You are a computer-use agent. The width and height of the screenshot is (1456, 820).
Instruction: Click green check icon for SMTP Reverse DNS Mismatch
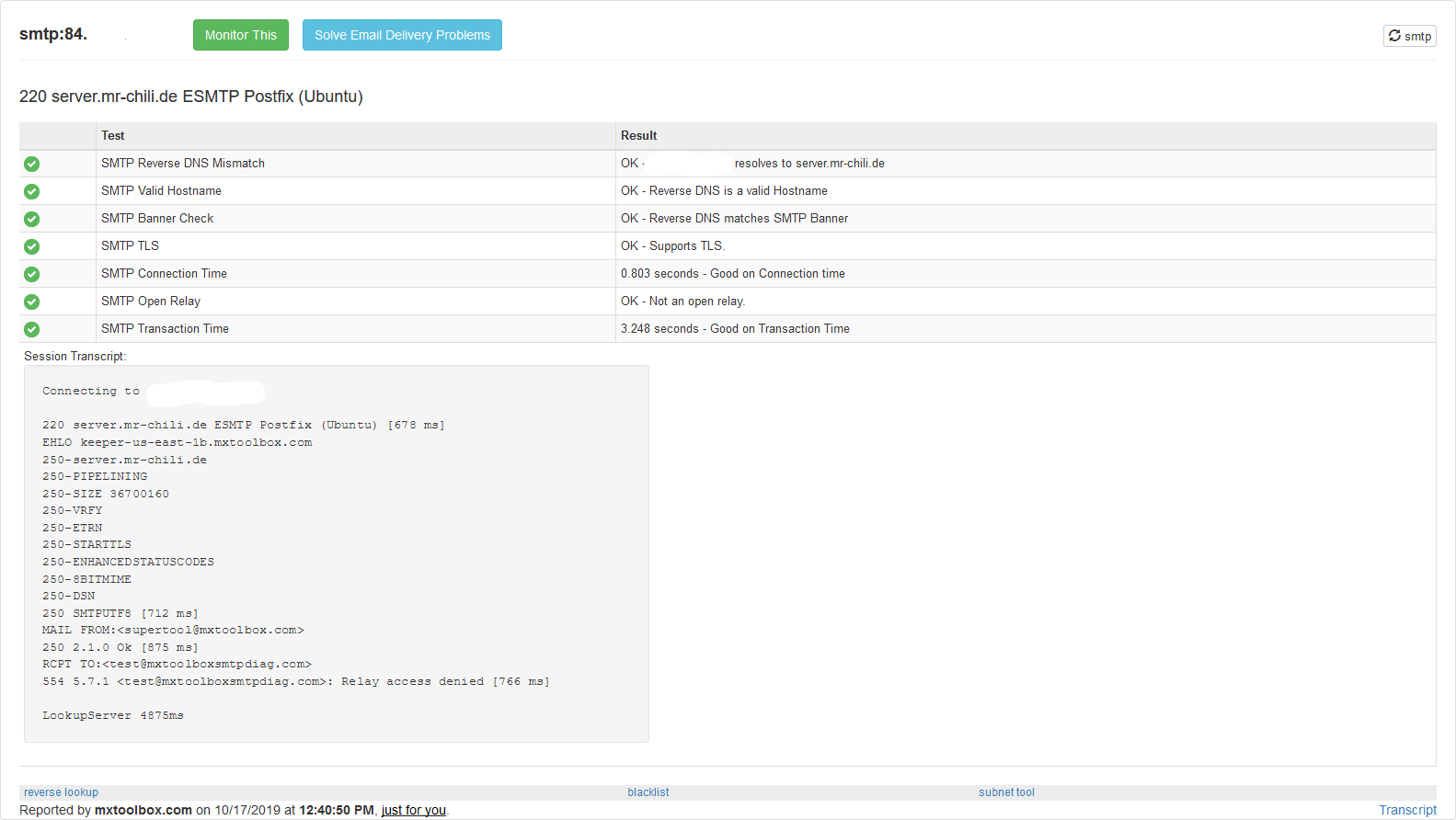32,164
